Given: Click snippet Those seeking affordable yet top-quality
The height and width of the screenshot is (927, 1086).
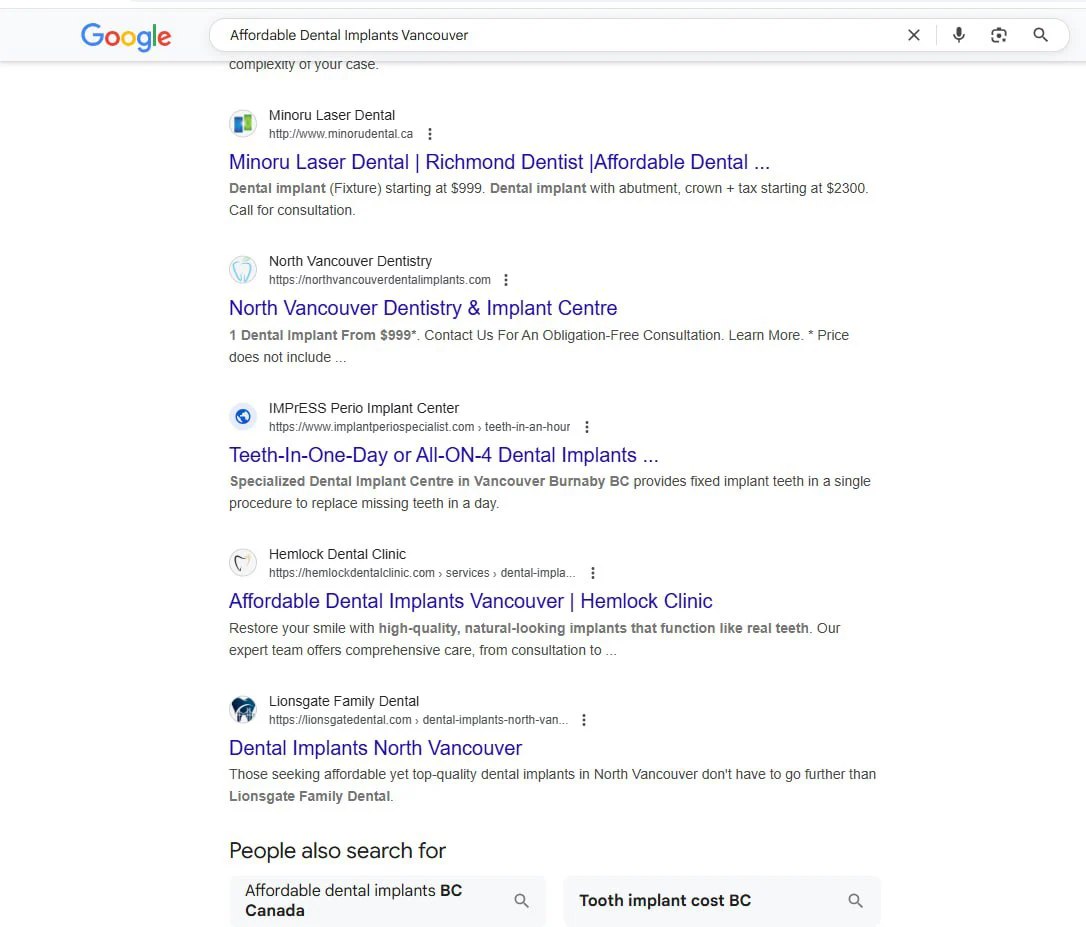Looking at the screenshot, I should tap(553, 786).
